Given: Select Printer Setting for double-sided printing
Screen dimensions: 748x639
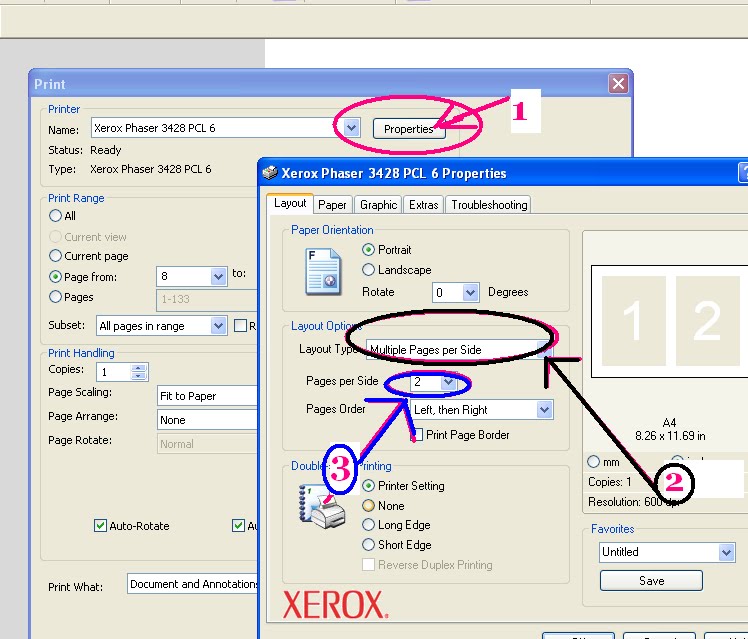Looking at the screenshot, I should tap(368, 485).
